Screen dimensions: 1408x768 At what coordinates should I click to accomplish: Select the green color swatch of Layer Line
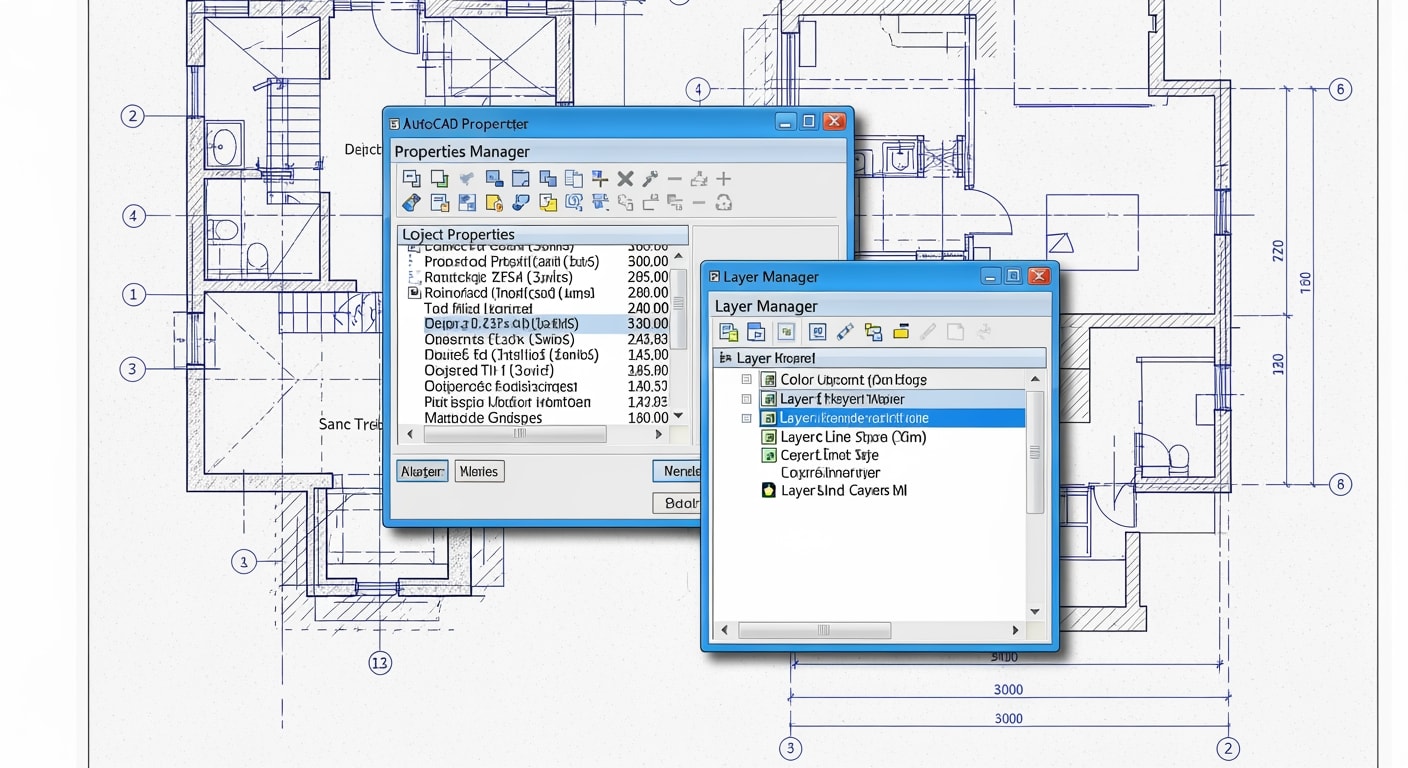[x=770, y=437]
